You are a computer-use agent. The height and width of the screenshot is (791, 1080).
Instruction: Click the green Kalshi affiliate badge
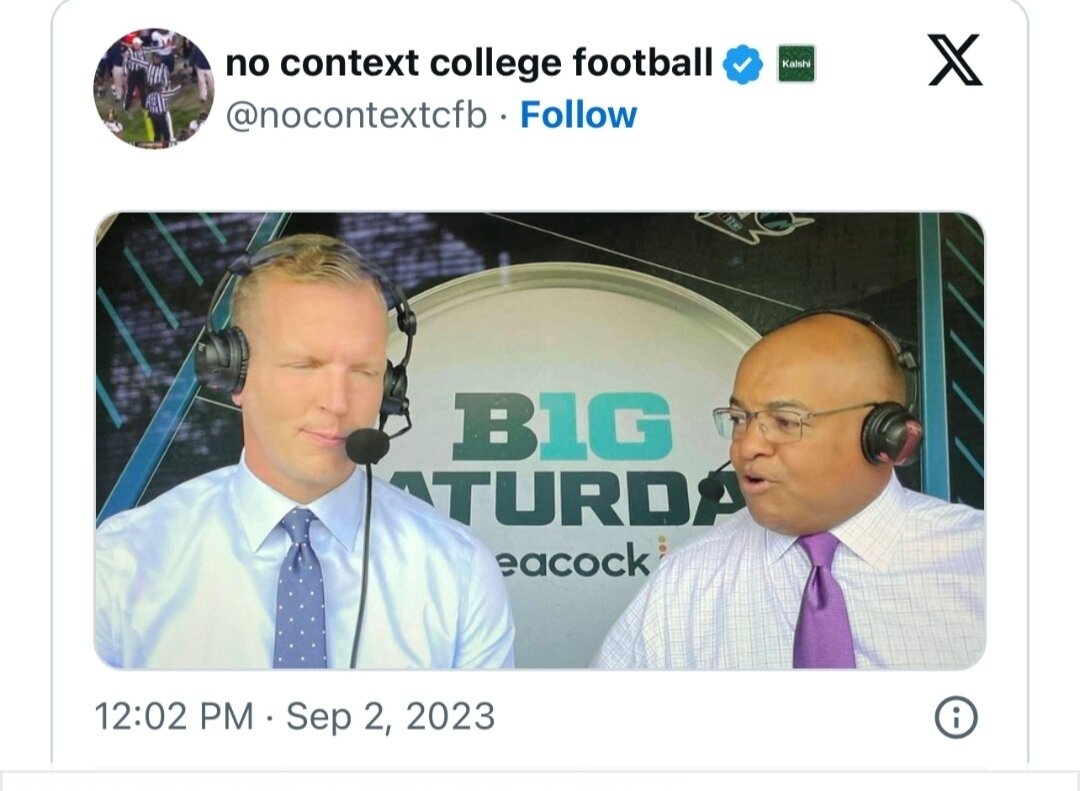click(x=796, y=63)
